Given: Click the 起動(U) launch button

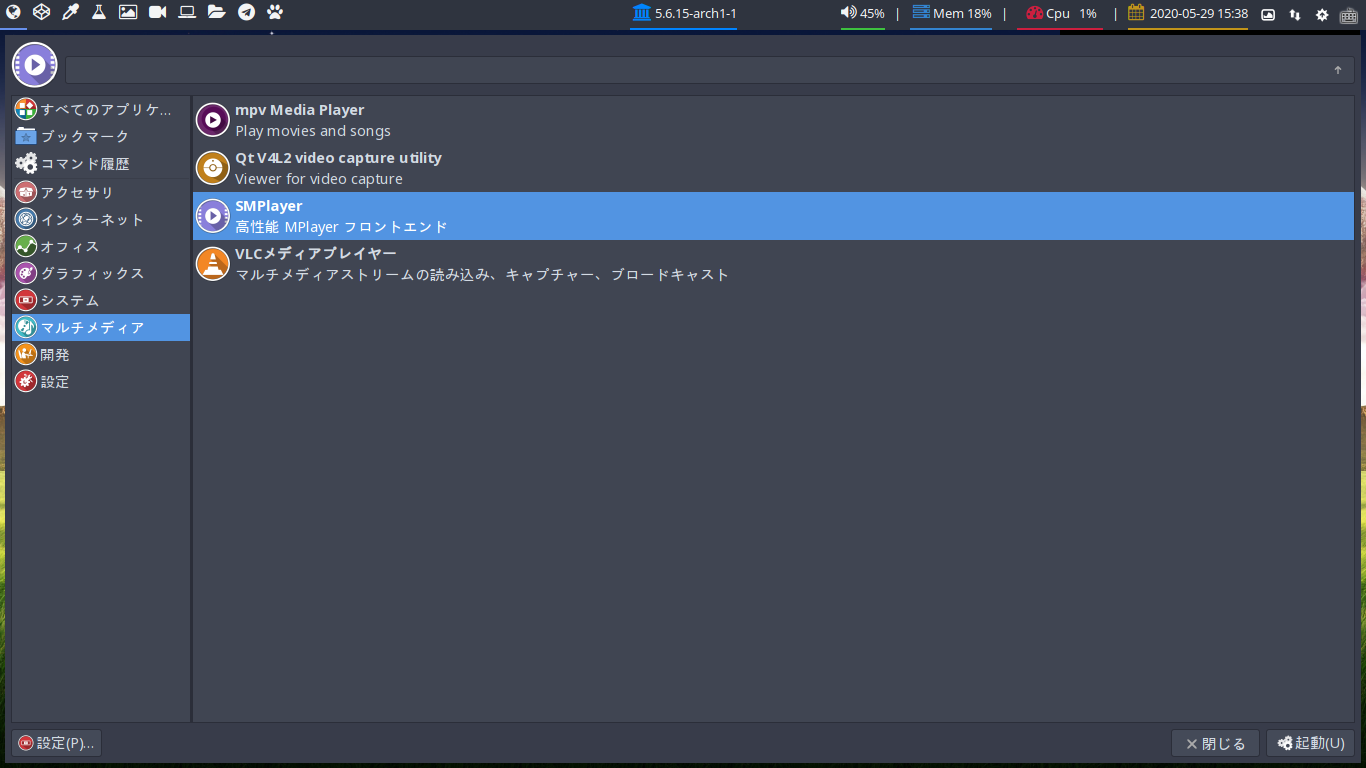Looking at the screenshot, I should point(1310,743).
